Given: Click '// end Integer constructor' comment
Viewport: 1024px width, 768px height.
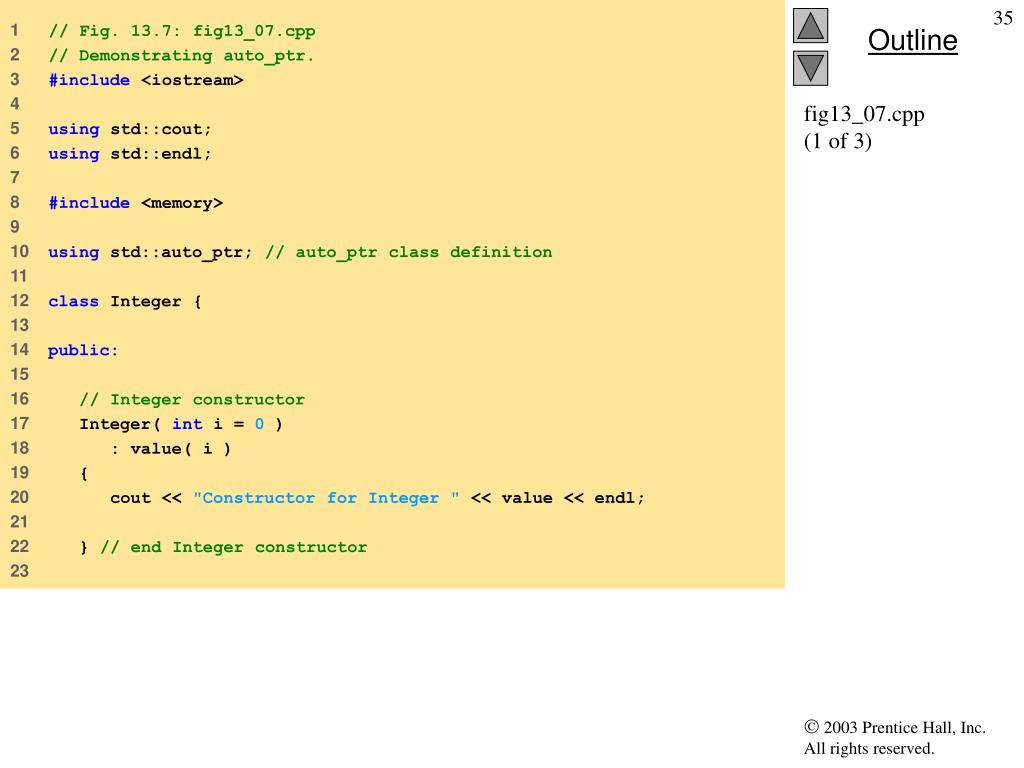Looking at the screenshot, I should tap(234, 547).
